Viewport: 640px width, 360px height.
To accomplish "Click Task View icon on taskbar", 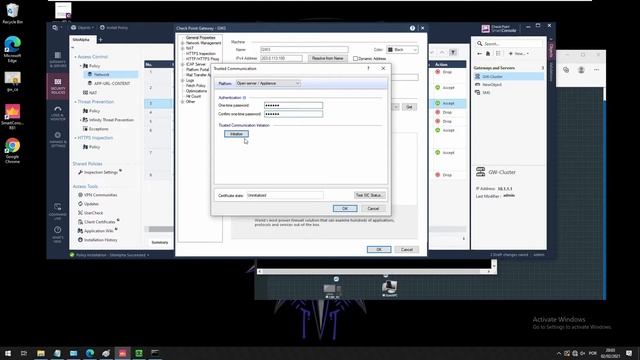I will pos(24,353).
